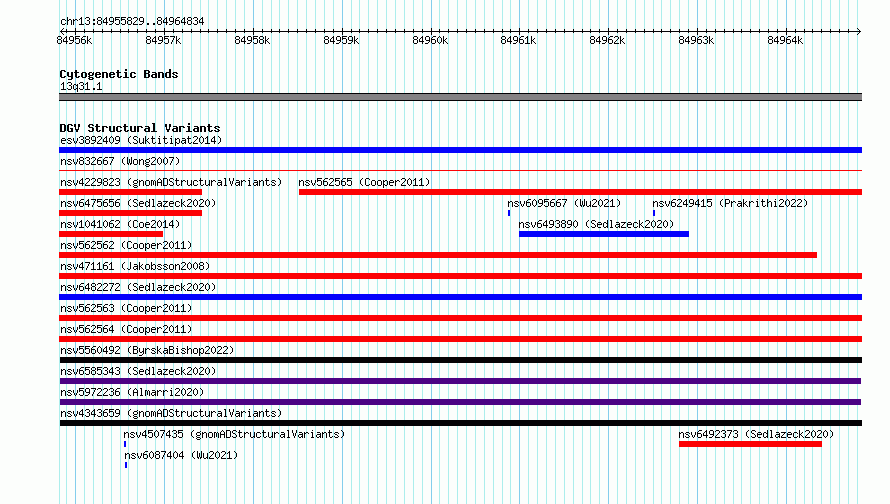Click nsv5560492 (ByrskaBishop2022) label

coord(147,350)
